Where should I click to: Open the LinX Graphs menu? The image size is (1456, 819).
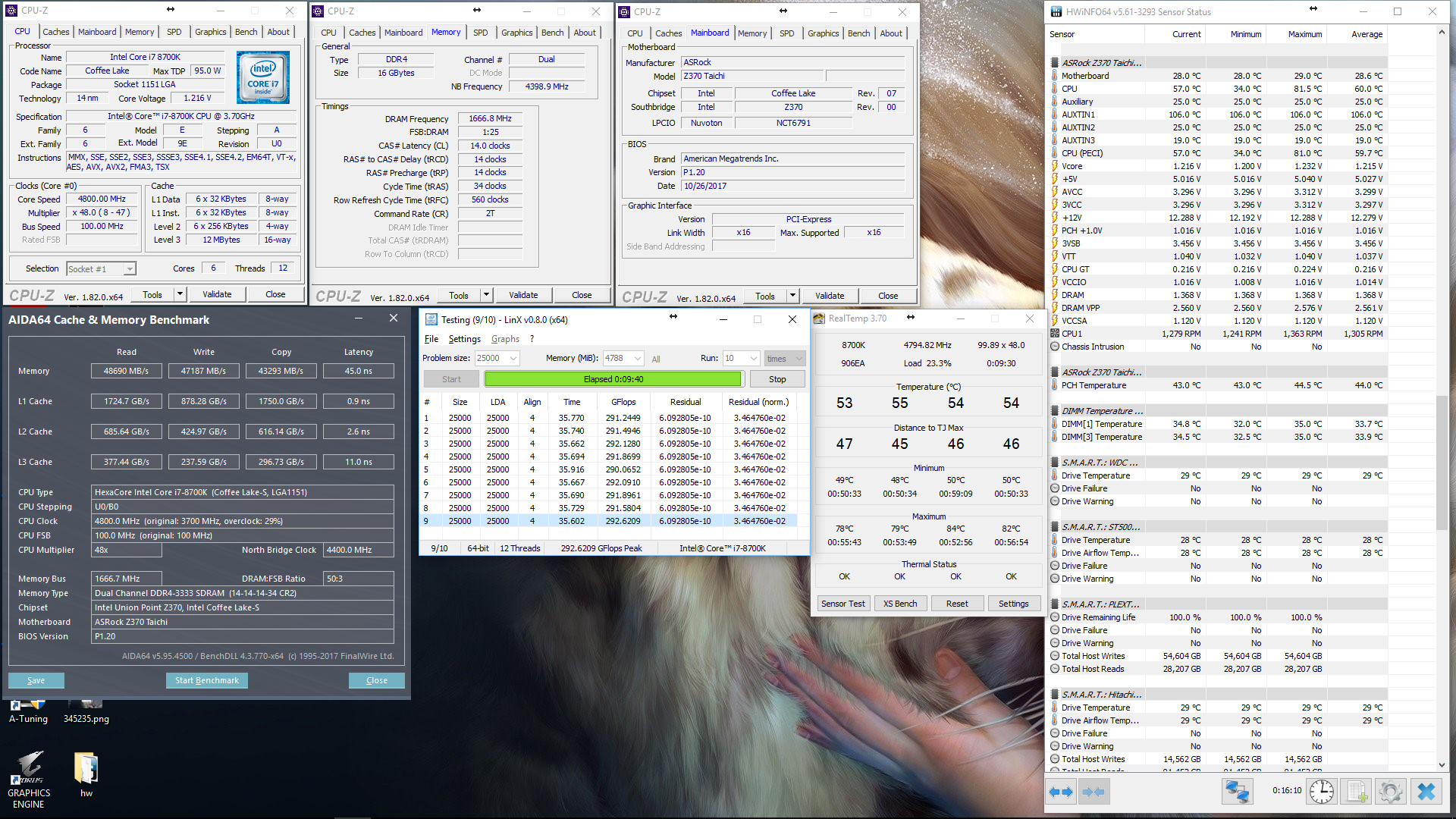click(x=505, y=339)
